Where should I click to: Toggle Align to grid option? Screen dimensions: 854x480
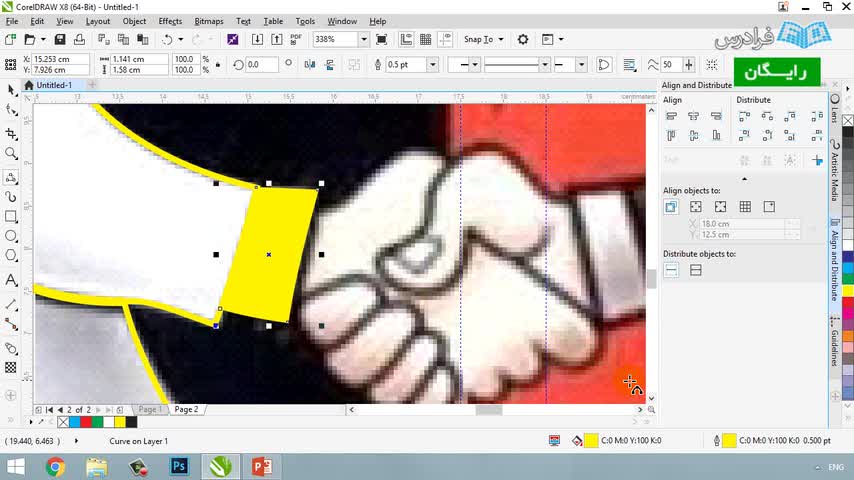745,207
